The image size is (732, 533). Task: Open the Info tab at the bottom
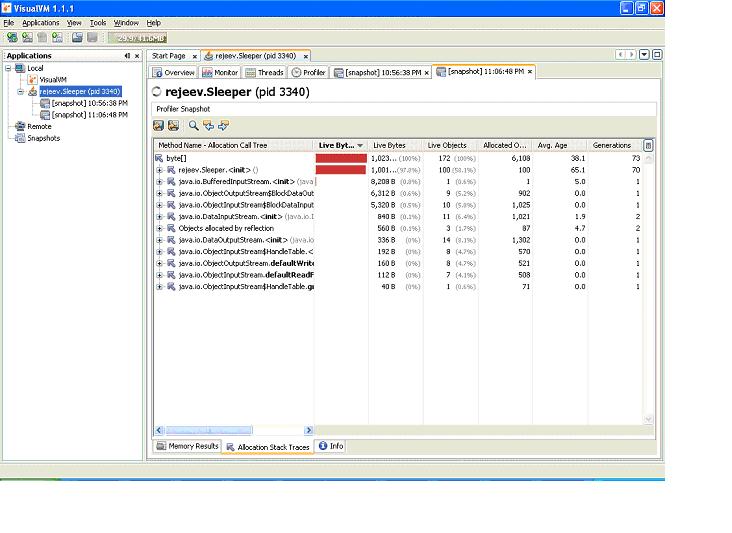tap(331, 446)
